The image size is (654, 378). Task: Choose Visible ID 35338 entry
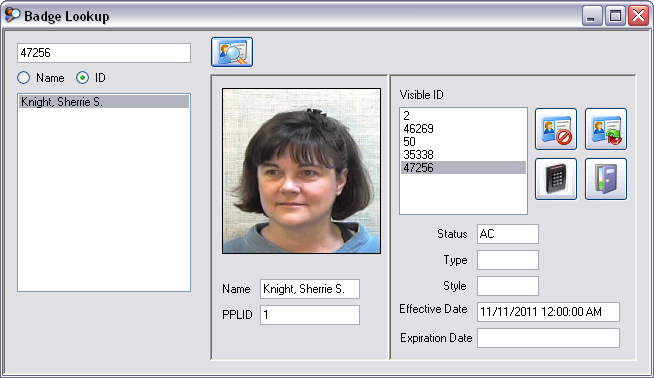463,154
